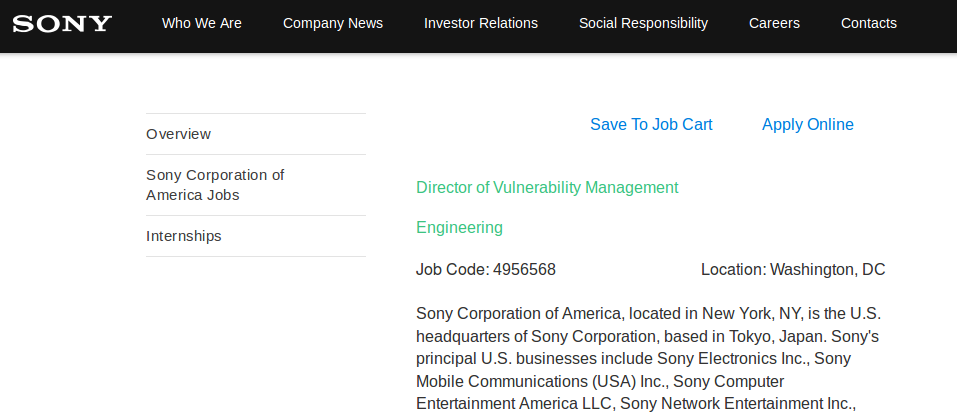The width and height of the screenshot is (957, 414).
Task: Select Careers in the top navigation
Action: 774,23
